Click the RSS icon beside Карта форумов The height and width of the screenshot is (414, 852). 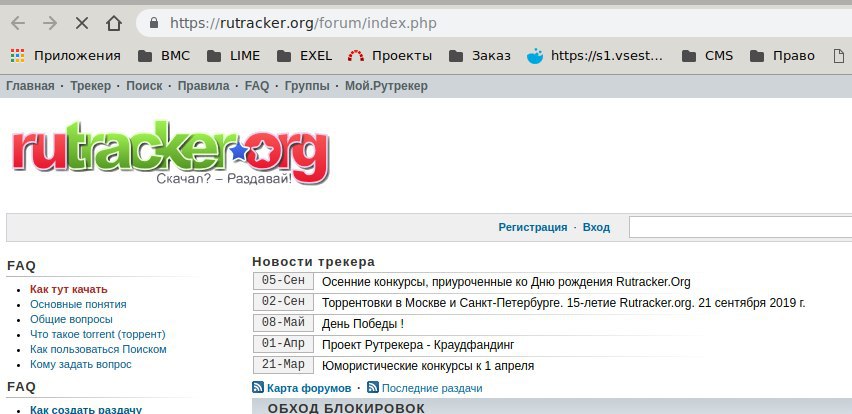258,387
